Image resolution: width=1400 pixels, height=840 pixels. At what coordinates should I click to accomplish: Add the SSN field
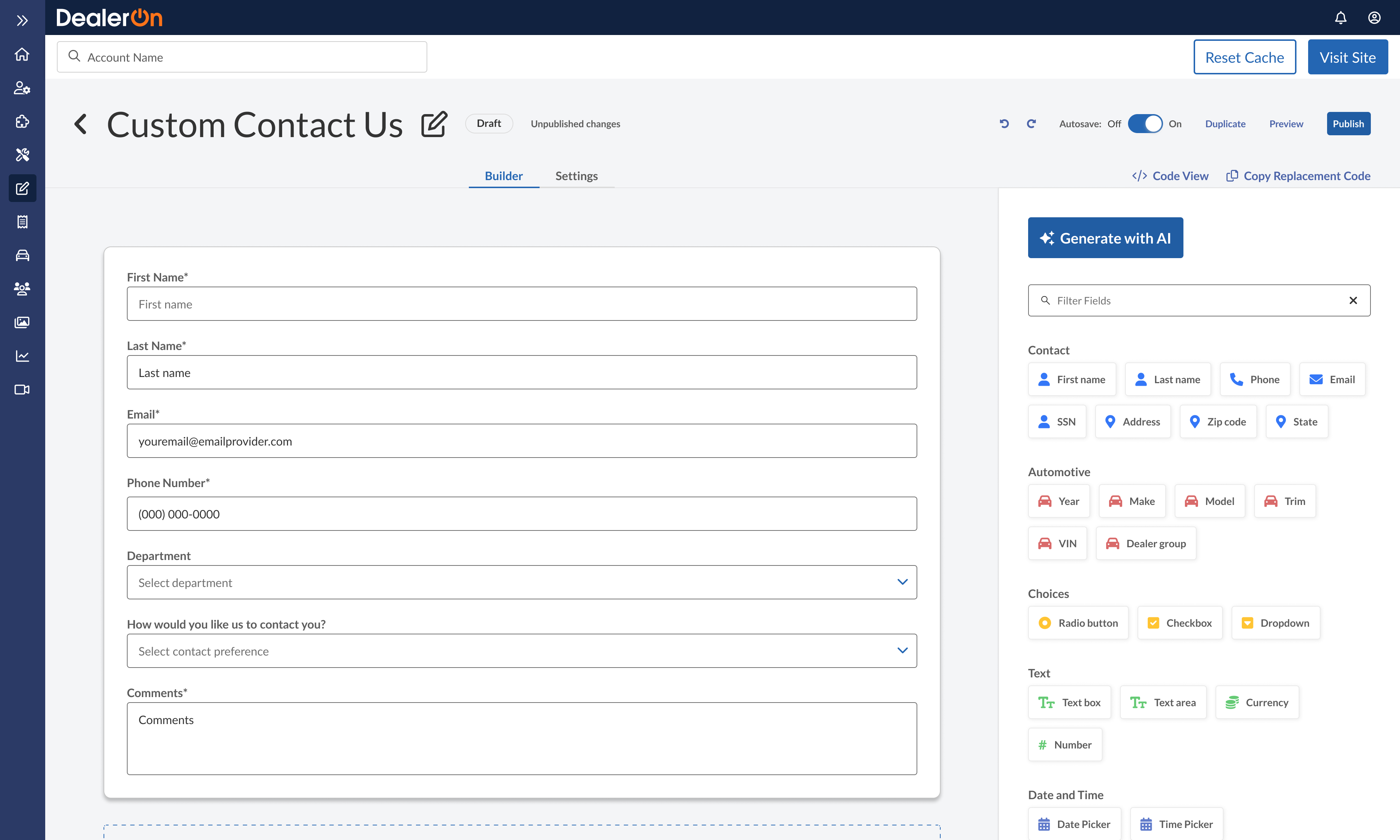pyautogui.click(x=1057, y=422)
